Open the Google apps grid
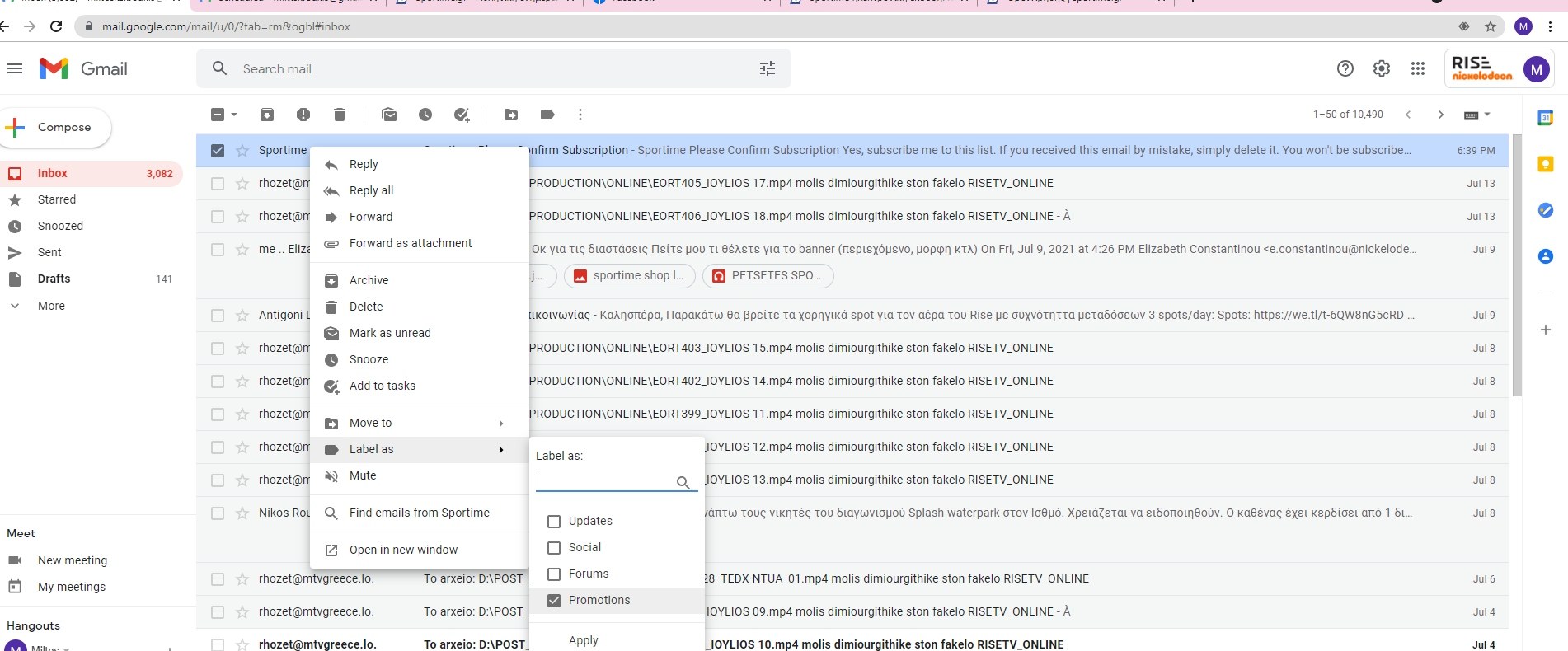 coord(1418,69)
